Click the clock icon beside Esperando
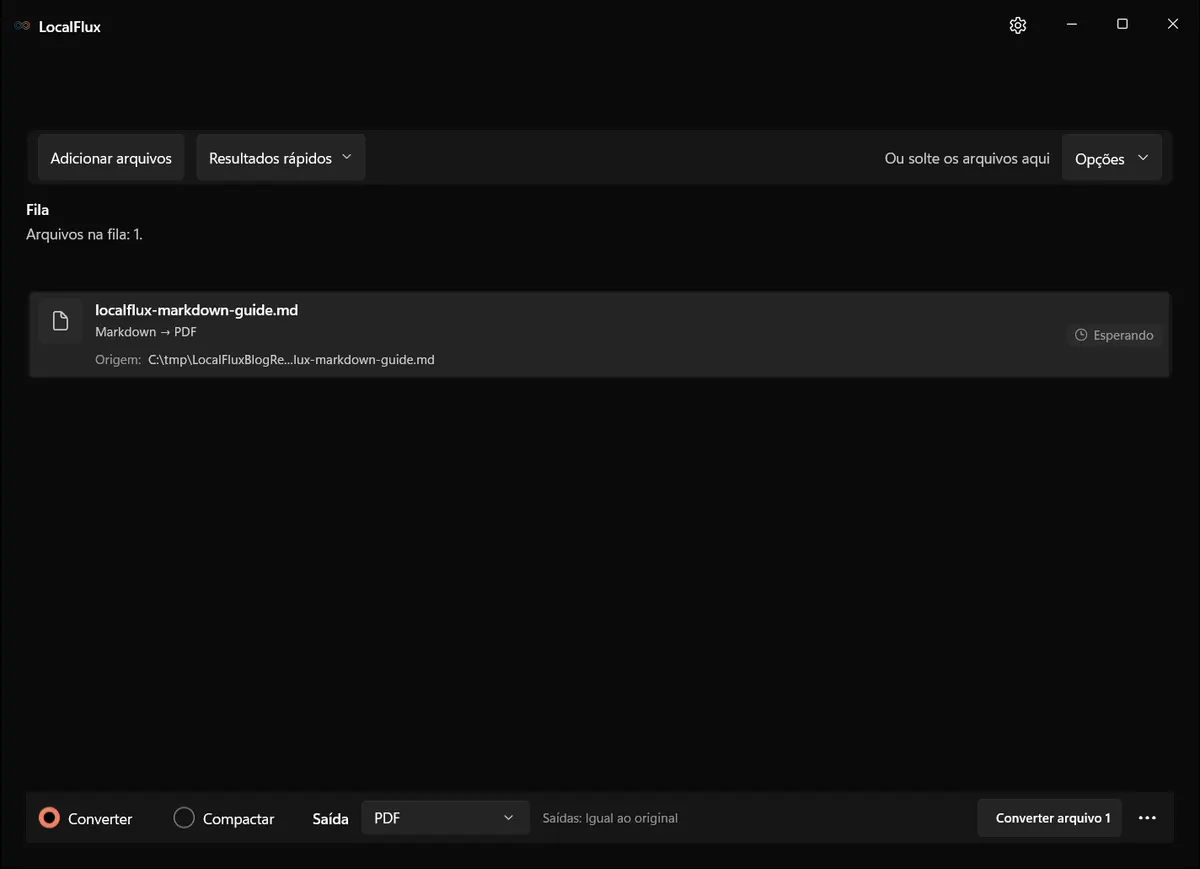This screenshot has height=869, width=1200. point(1081,335)
